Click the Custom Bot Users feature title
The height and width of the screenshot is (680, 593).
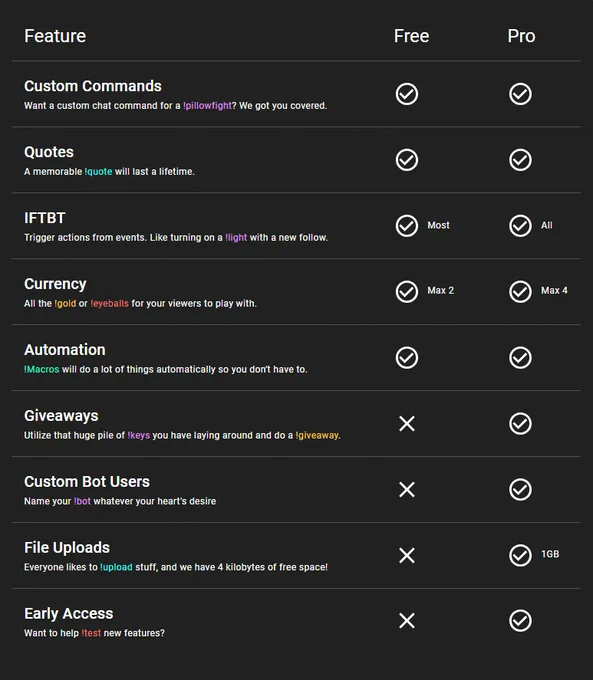[x=87, y=482]
